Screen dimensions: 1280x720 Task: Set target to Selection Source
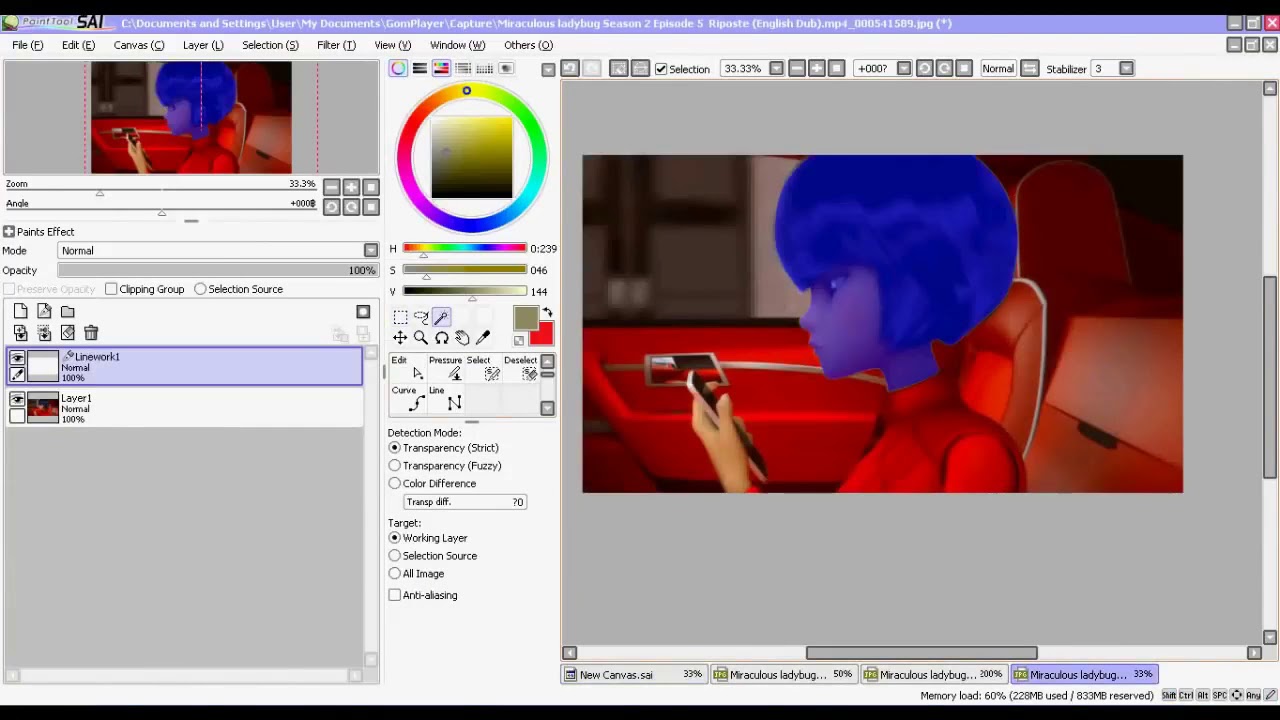(394, 556)
